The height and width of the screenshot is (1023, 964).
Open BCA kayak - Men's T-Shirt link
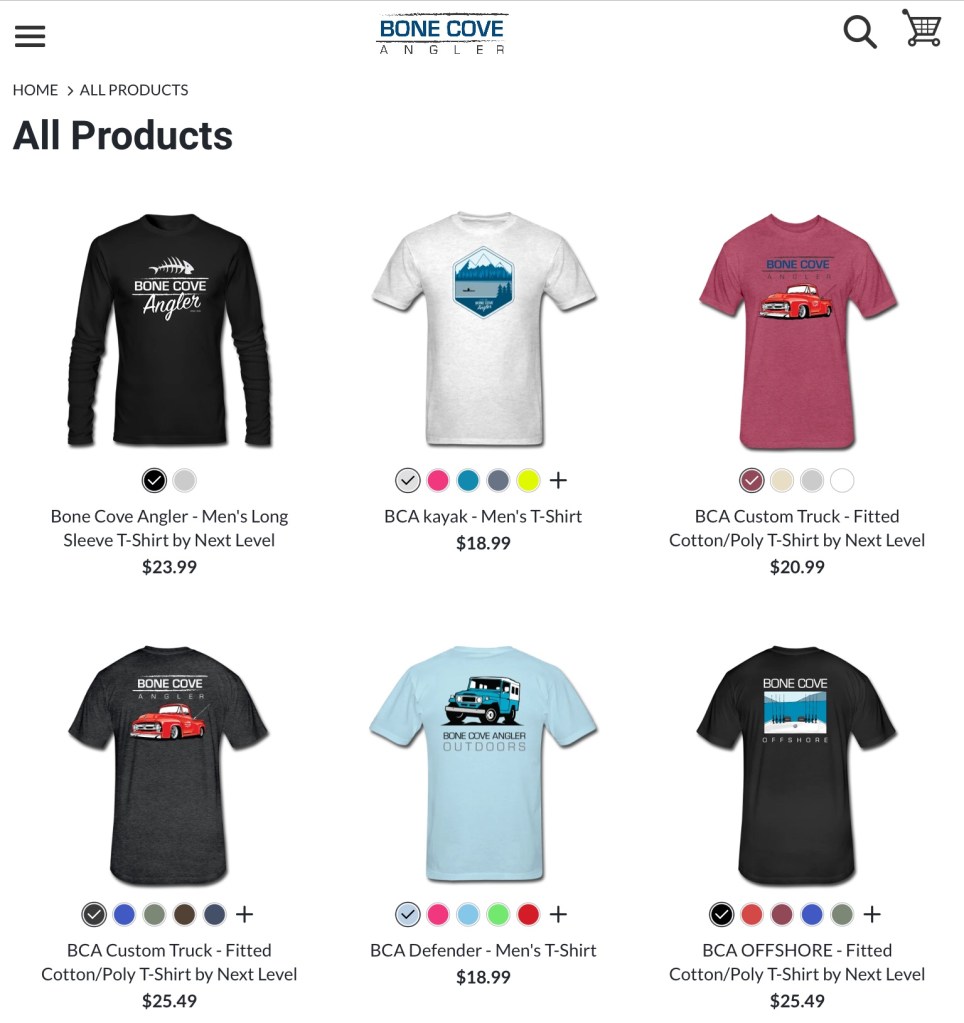pyautogui.click(x=483, y=517)
